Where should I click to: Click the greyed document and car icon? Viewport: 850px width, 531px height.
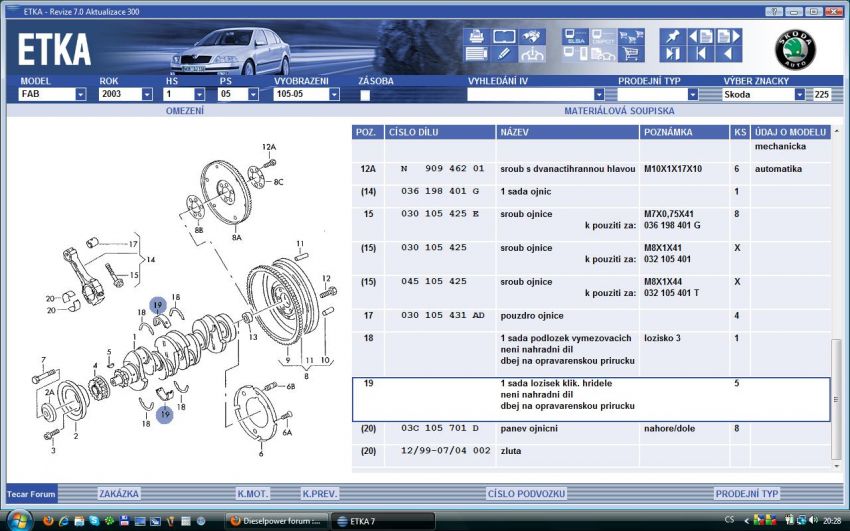click(x=603, y=54)
